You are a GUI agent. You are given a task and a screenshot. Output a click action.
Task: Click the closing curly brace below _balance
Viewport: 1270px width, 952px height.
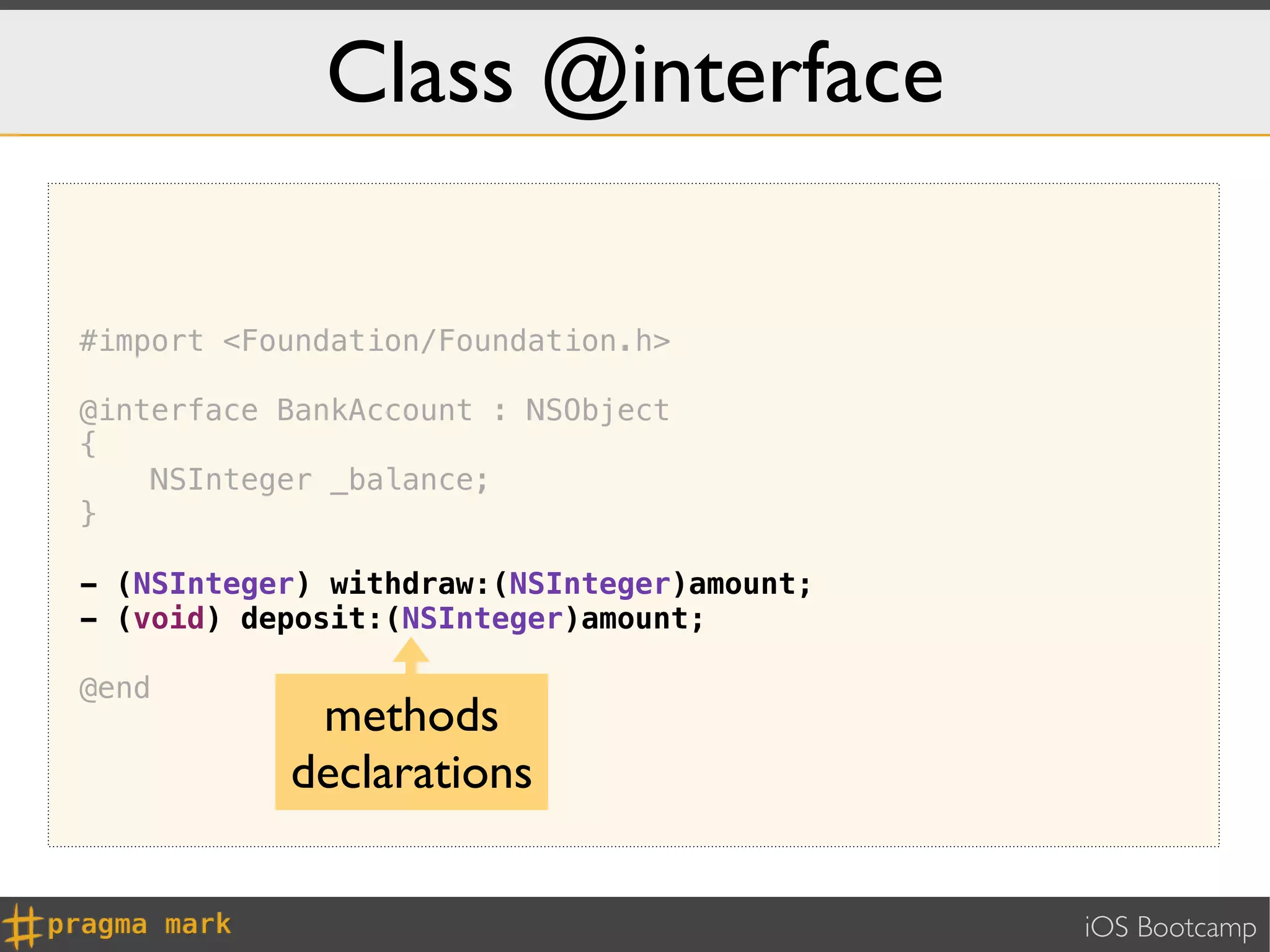coord(88,514)
